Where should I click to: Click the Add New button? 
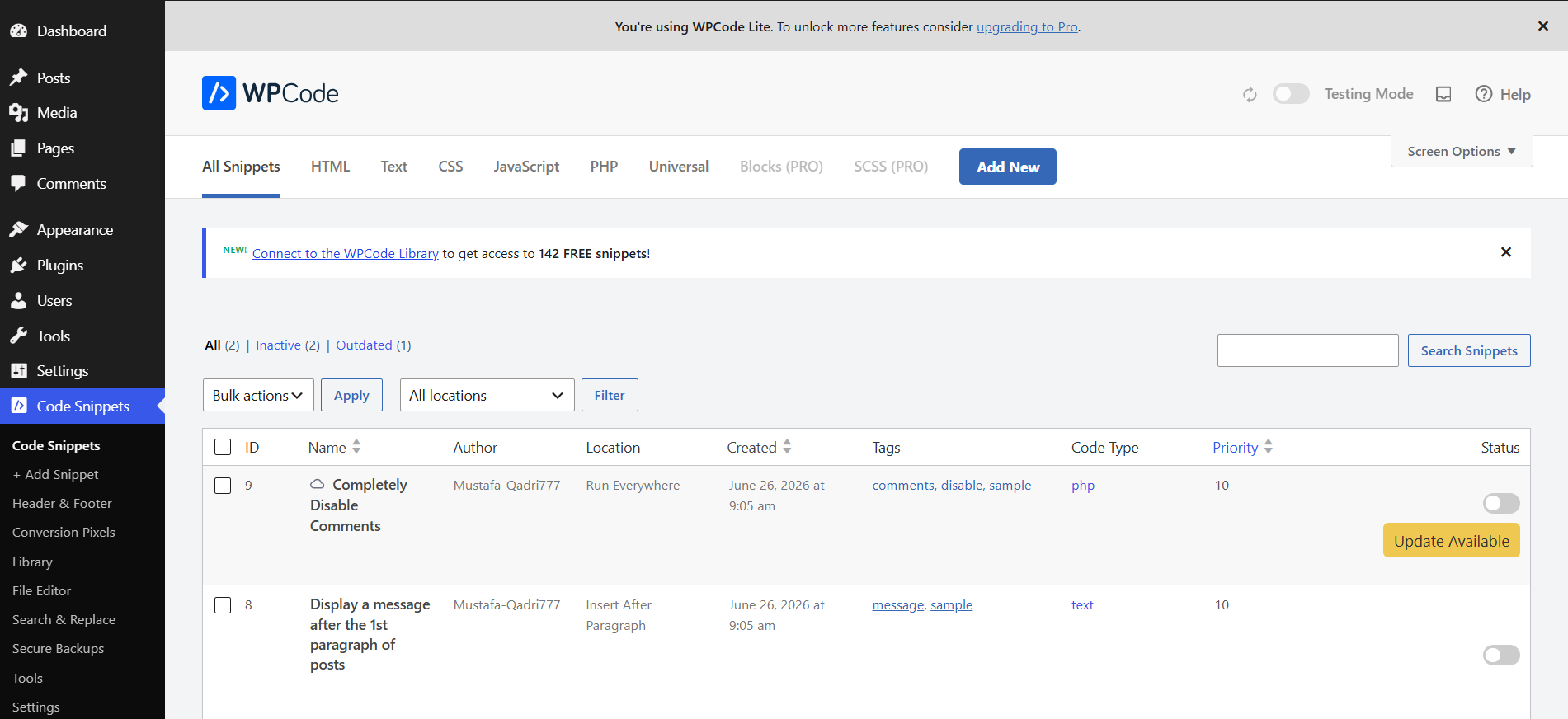1008,167
